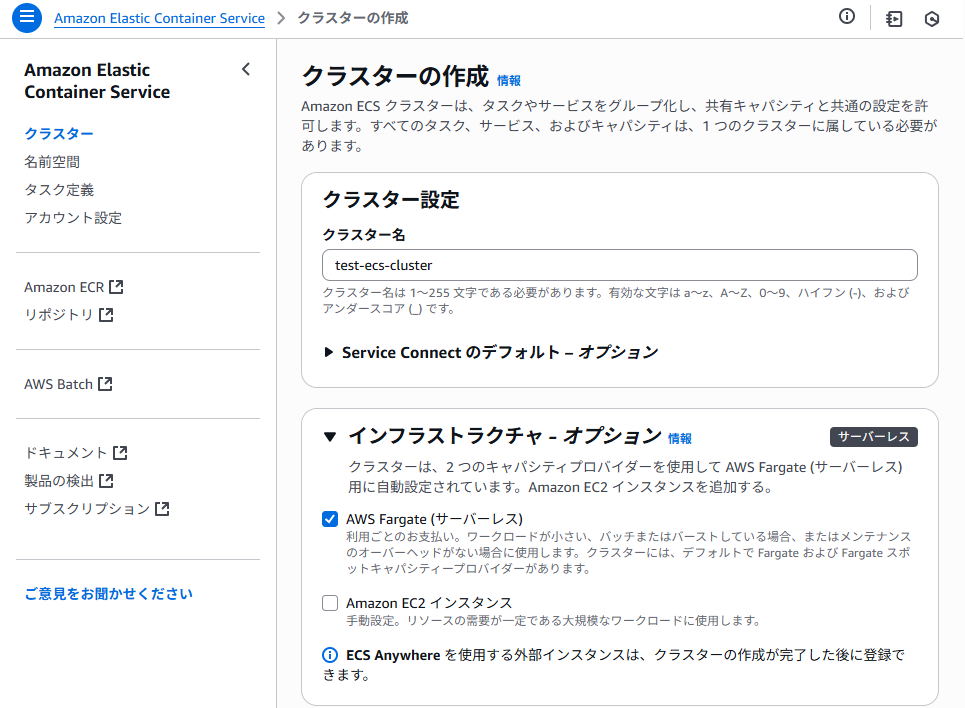Click into the クラスター名 input field

click(x=620, y=265)
